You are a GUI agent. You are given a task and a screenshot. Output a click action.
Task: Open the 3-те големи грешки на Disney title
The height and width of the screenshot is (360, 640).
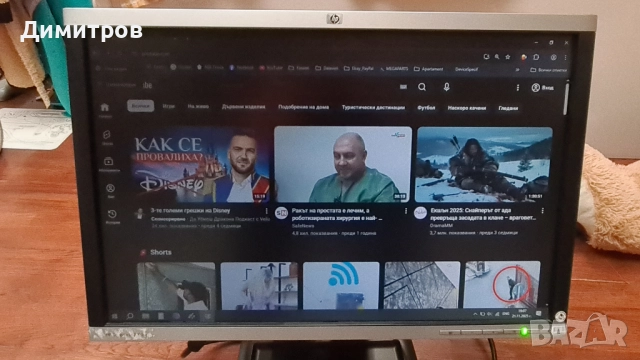pyautogui.click(x=190, y=211)
